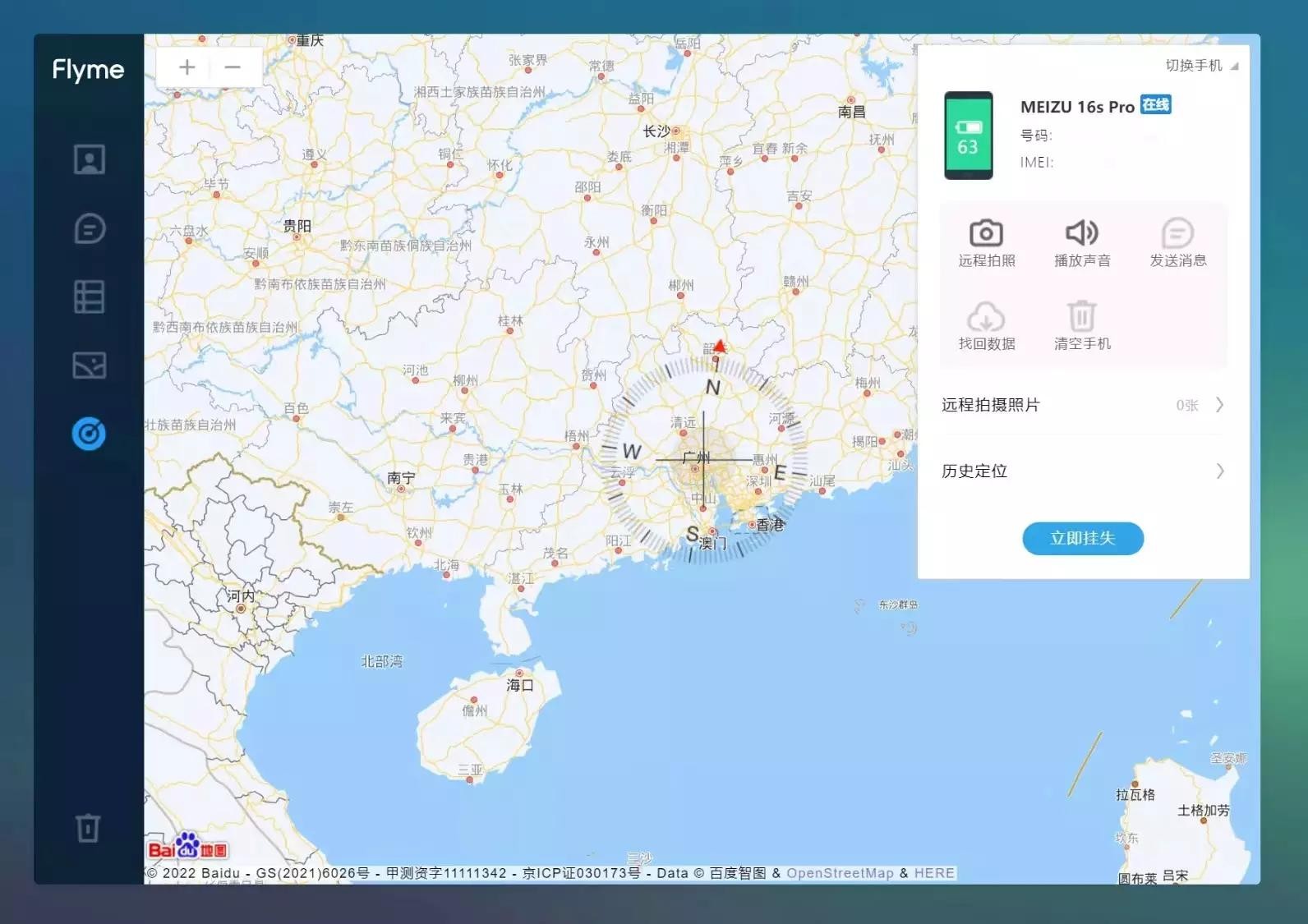
Task: Click the red phone location marker
Action: click(x=720, y=347)
